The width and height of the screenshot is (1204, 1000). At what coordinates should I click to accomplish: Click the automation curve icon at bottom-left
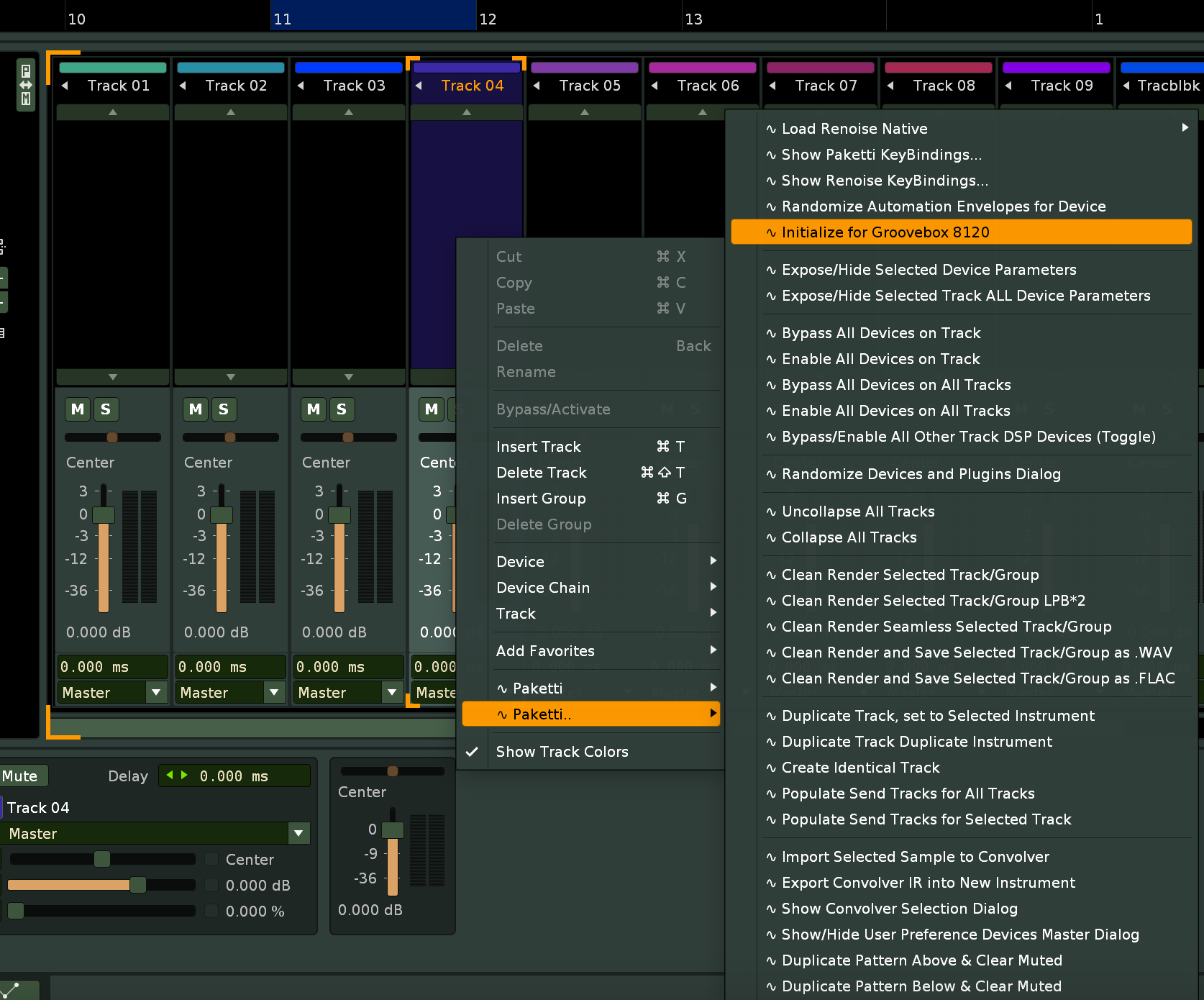pyautogui.click(x=13, y=990)
